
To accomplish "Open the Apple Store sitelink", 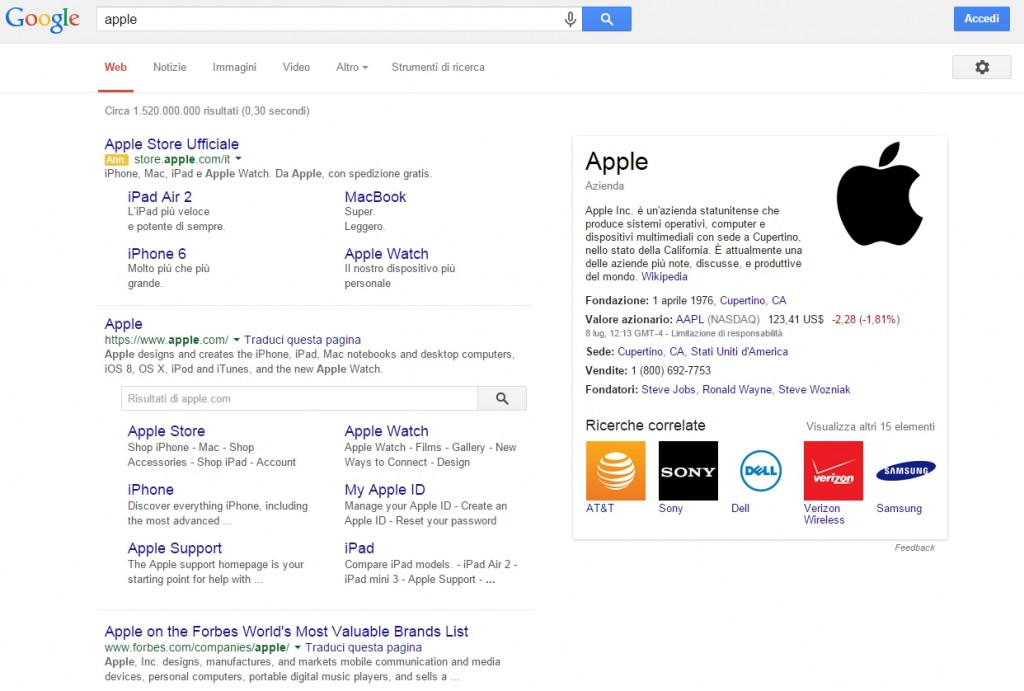I will click(x=167, y=431).
